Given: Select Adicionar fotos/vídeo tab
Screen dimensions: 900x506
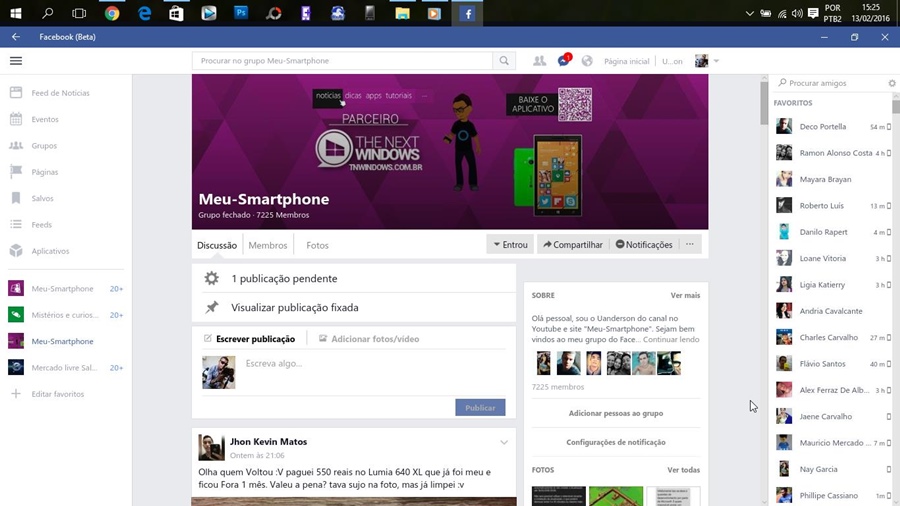Looking at the screenshot, I should click(369, 339).
